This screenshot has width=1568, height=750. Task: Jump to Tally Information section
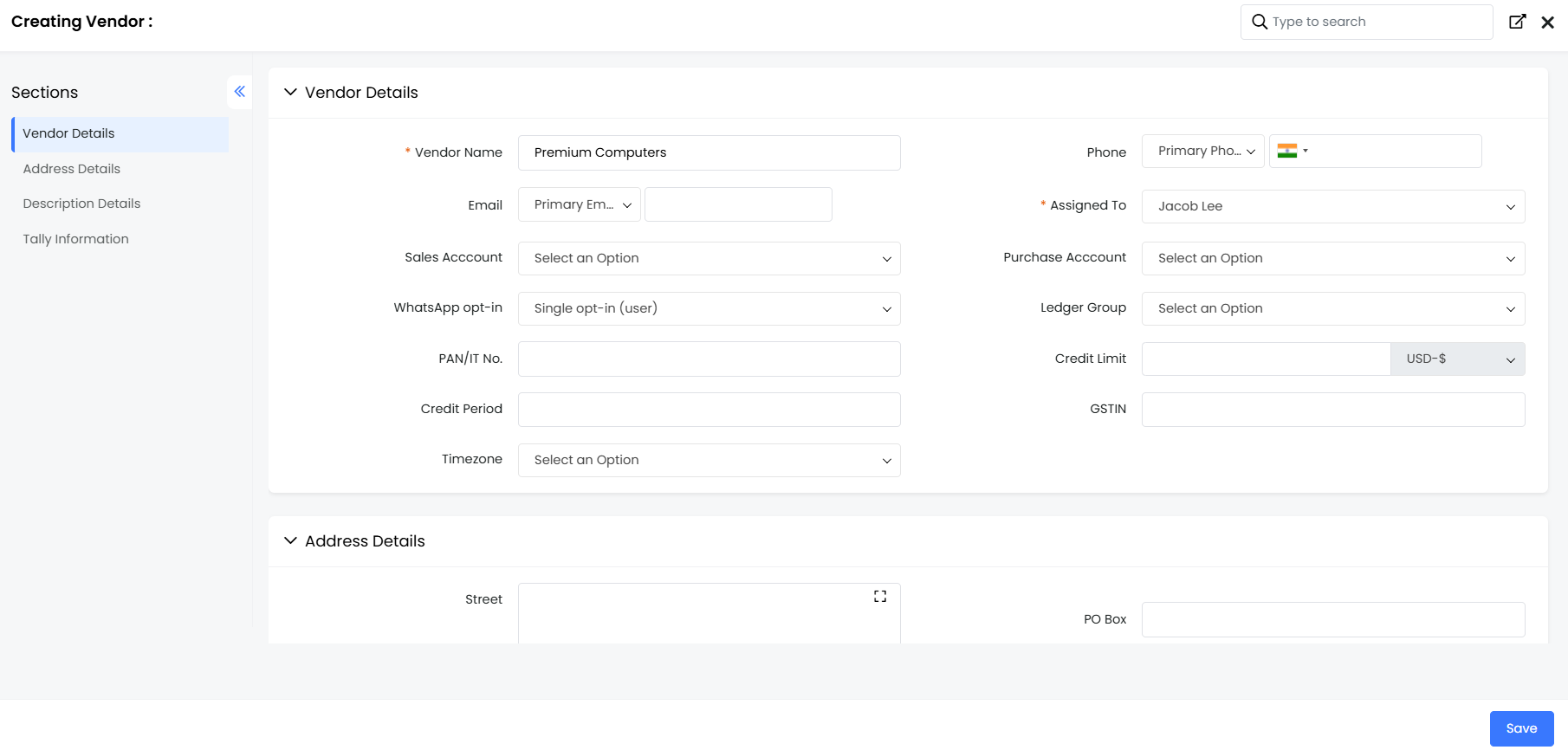(x=76, y=239)
